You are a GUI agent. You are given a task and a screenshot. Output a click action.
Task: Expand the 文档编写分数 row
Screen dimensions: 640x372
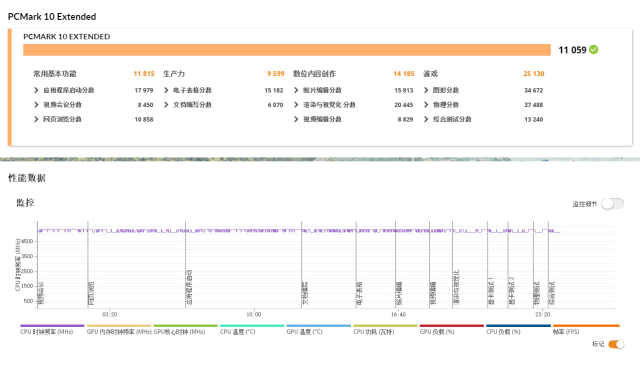coord(166,105)
